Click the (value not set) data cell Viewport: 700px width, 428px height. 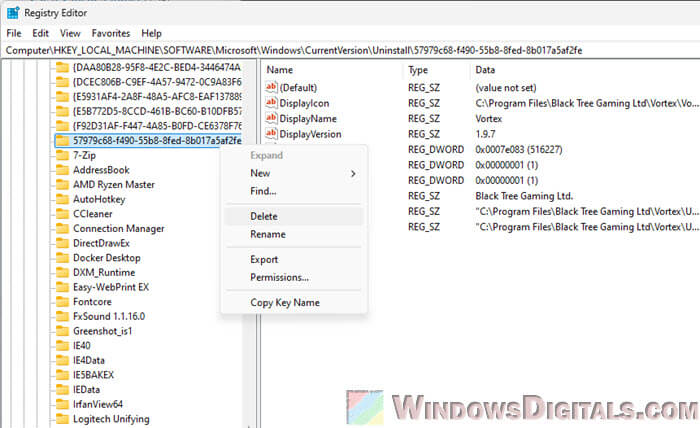506,88
